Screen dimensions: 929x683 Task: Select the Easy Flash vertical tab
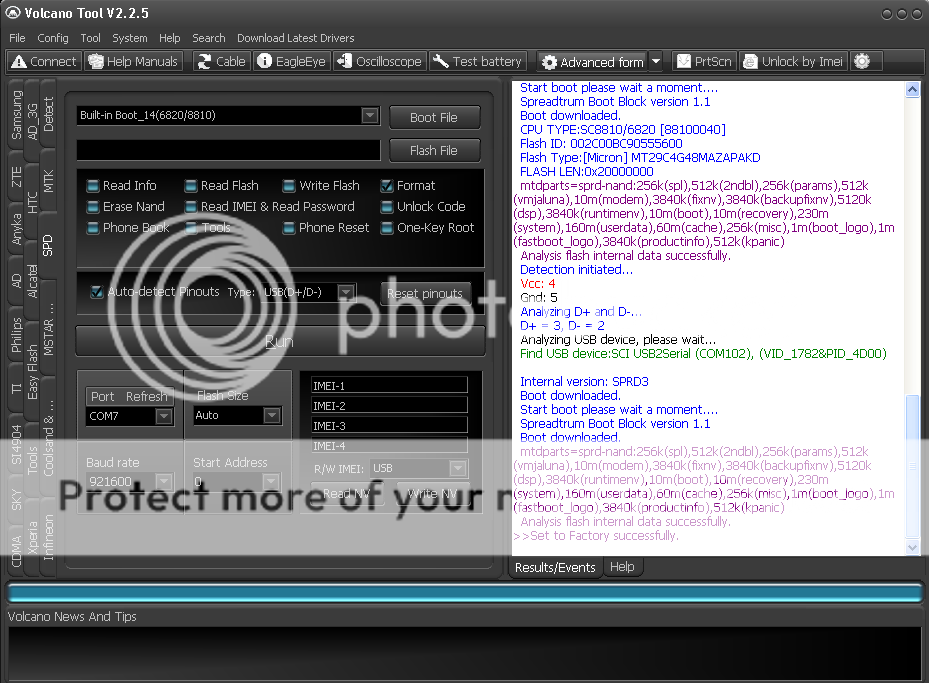[32, 372]
